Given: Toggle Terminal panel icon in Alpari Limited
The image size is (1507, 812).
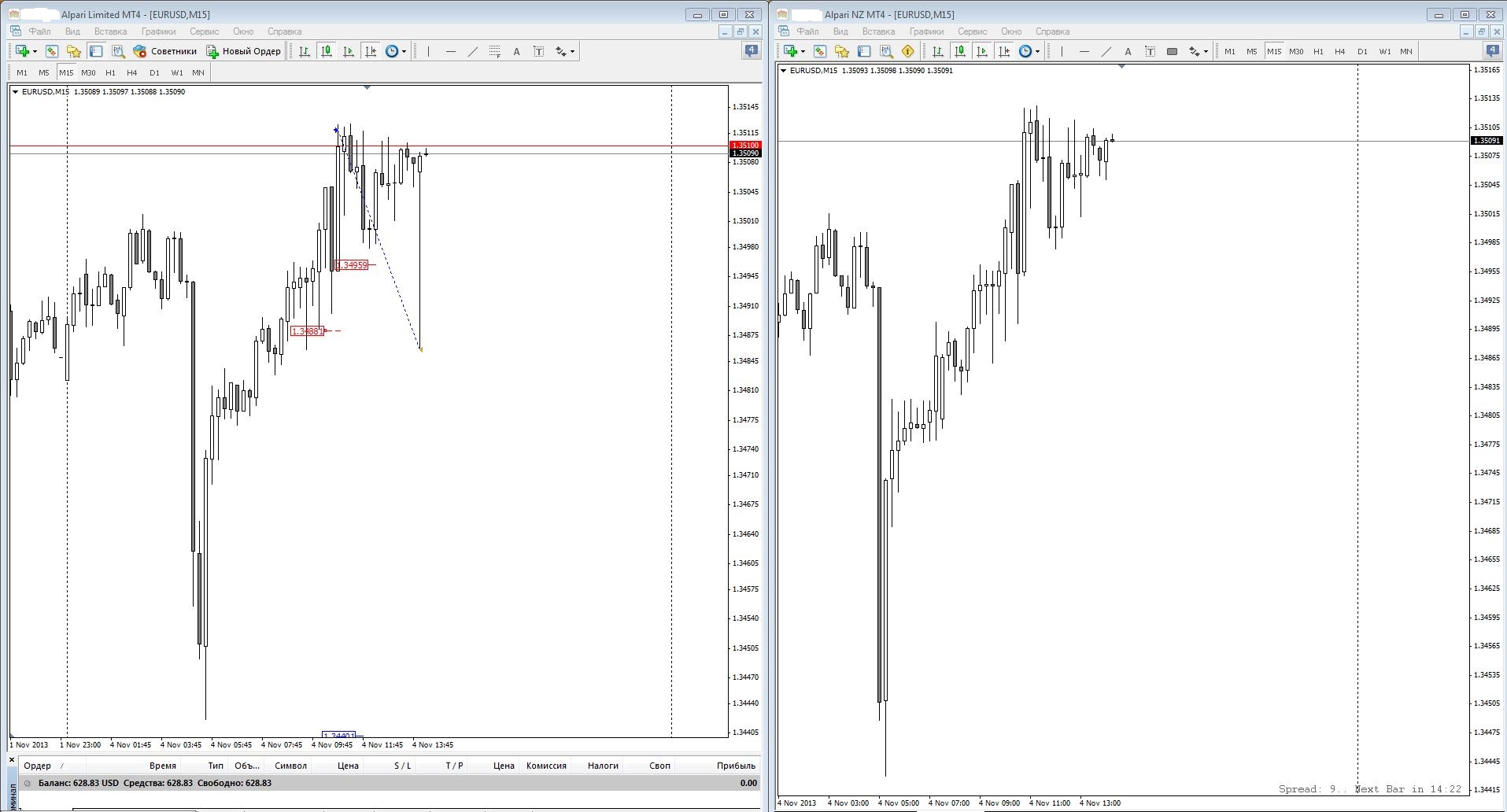Looking at the screenshot, I should (96, 51).
